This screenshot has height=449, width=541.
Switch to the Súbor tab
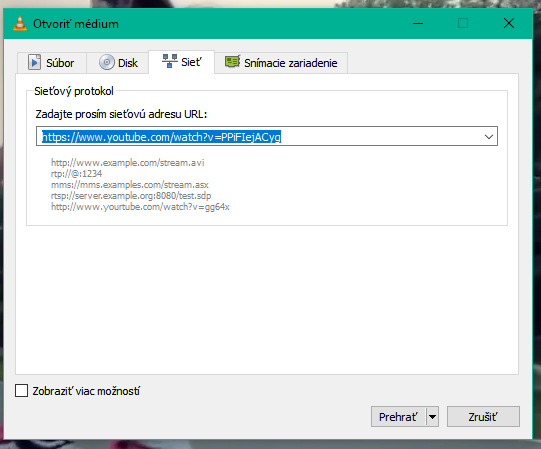tap(51, 63)
